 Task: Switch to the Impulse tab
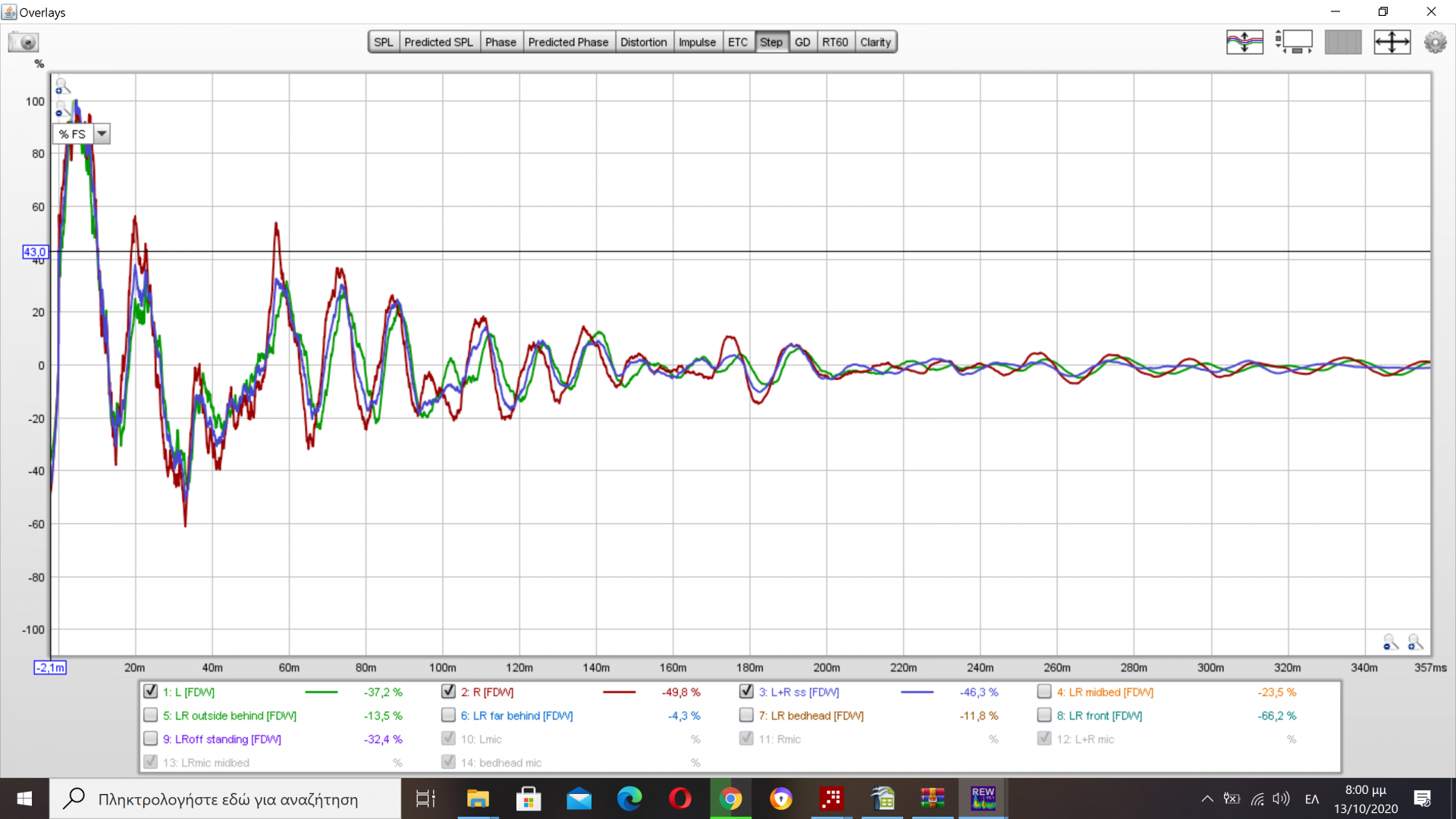(x=697, y=42)
